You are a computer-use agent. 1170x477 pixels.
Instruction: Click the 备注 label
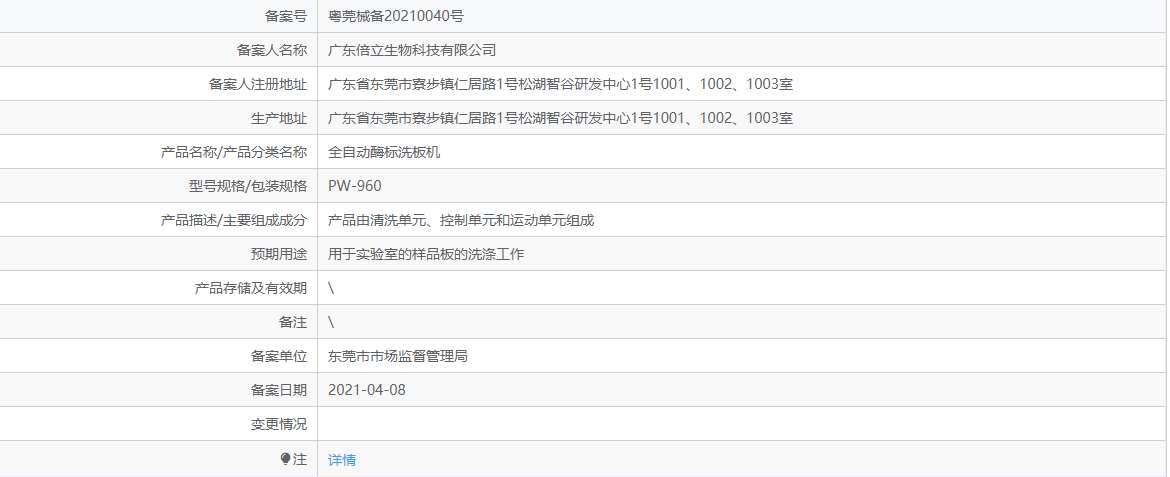pyautogui.click(x=292, y=322)
